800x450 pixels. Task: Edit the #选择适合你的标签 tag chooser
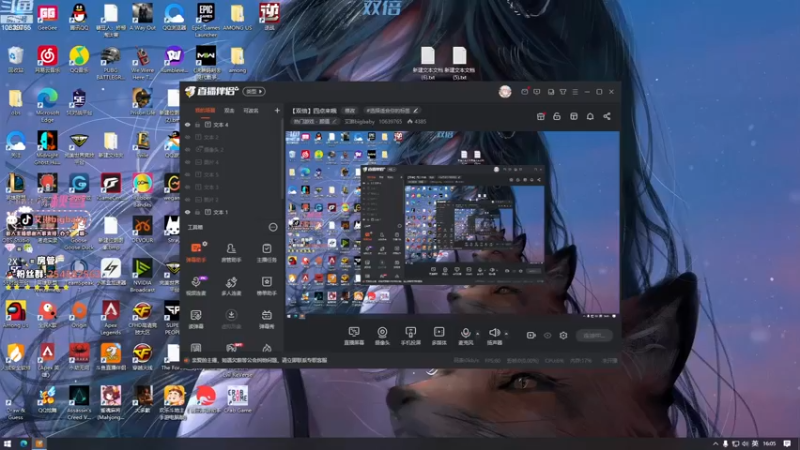tap(392, 111)
